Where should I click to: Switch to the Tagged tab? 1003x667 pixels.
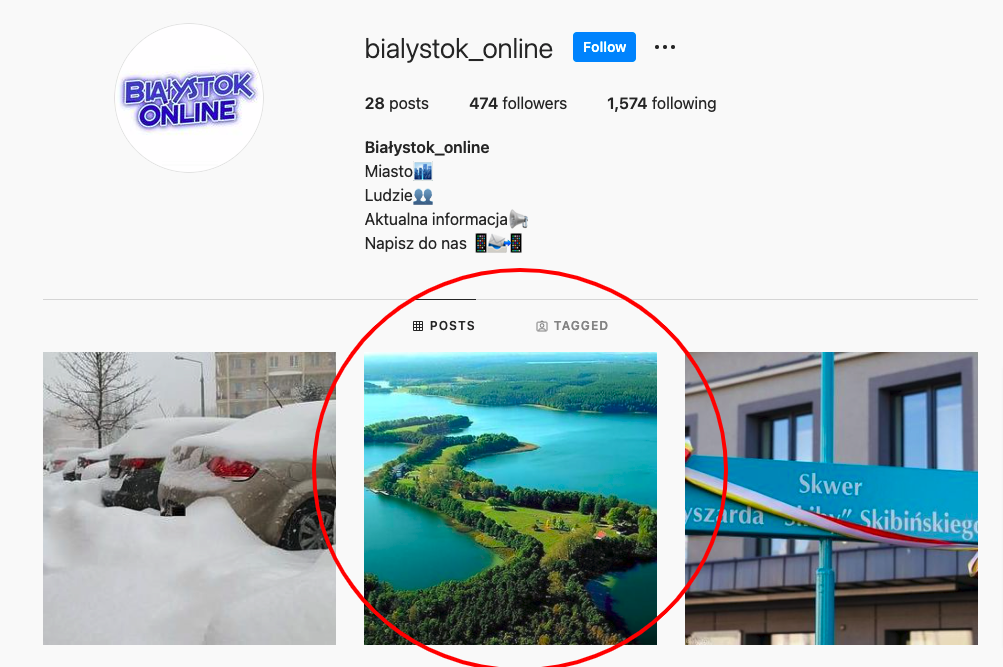(572, 326)
